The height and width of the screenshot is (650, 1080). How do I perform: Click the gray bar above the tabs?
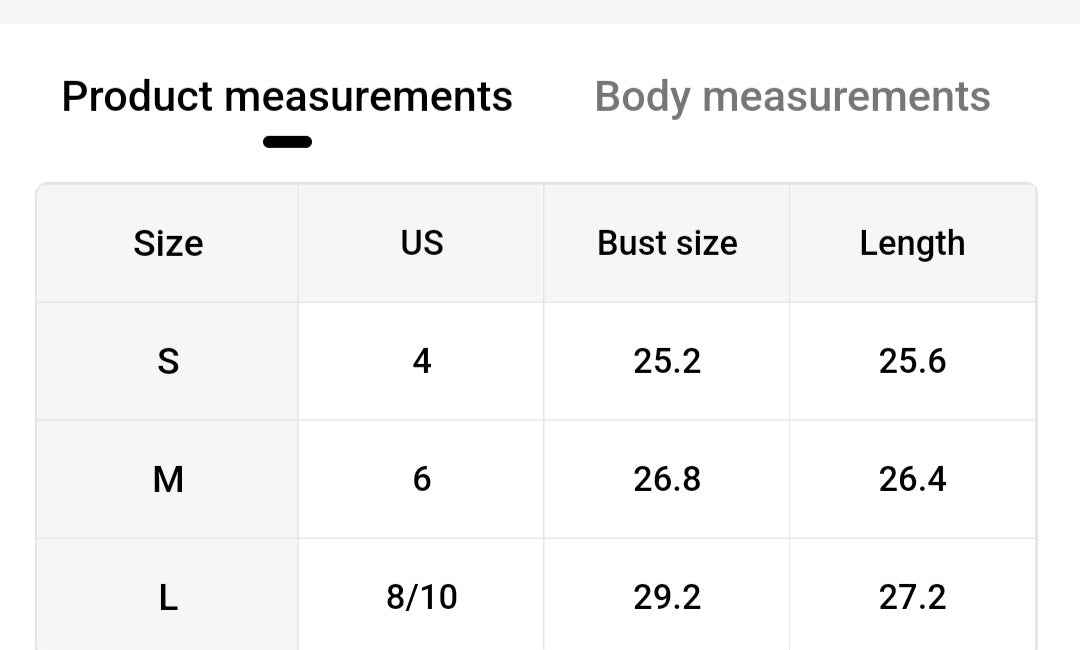coord(540,12)
